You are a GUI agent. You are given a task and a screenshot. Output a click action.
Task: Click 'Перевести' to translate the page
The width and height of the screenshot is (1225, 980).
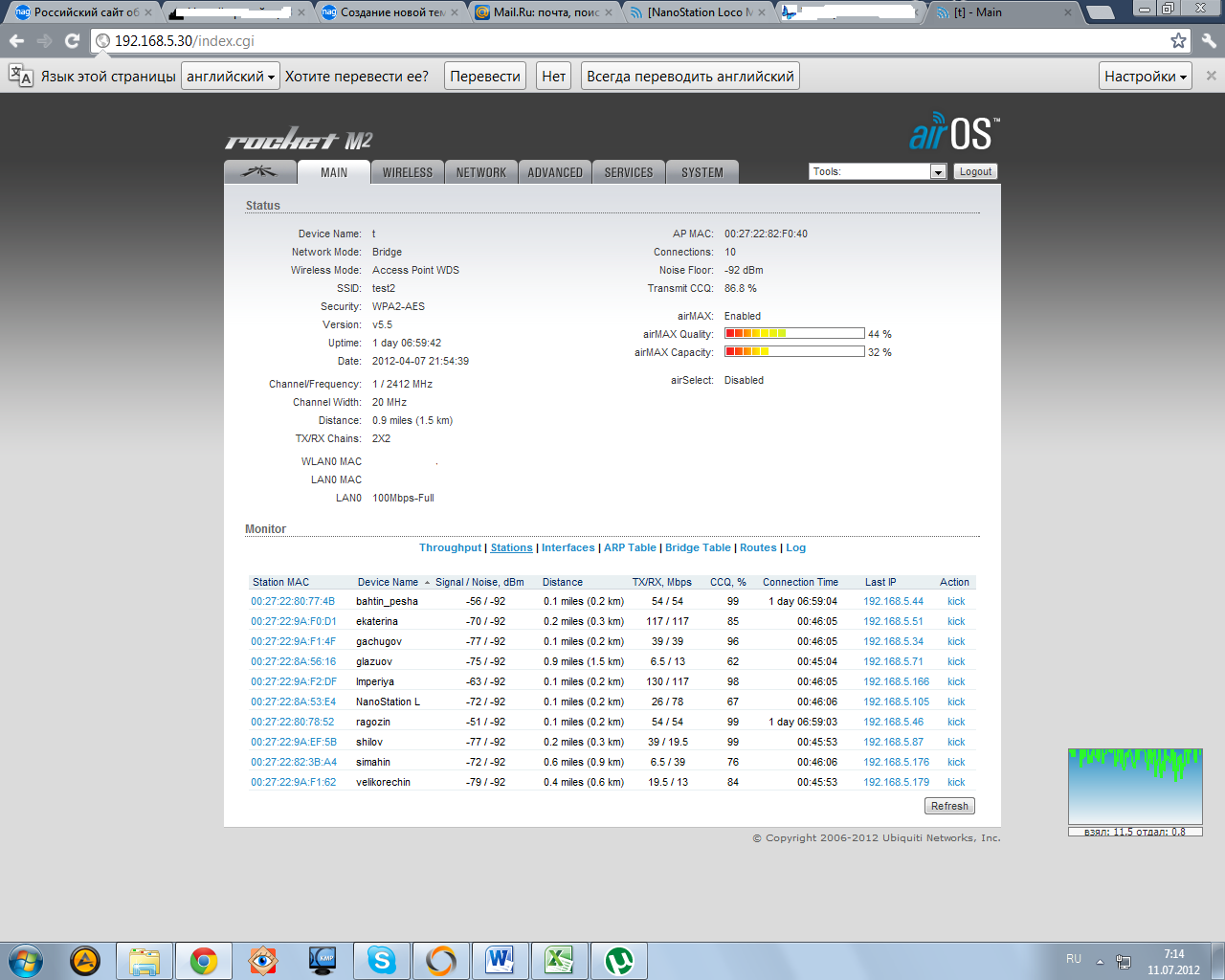pyautogui.click(x=485, y=77)
